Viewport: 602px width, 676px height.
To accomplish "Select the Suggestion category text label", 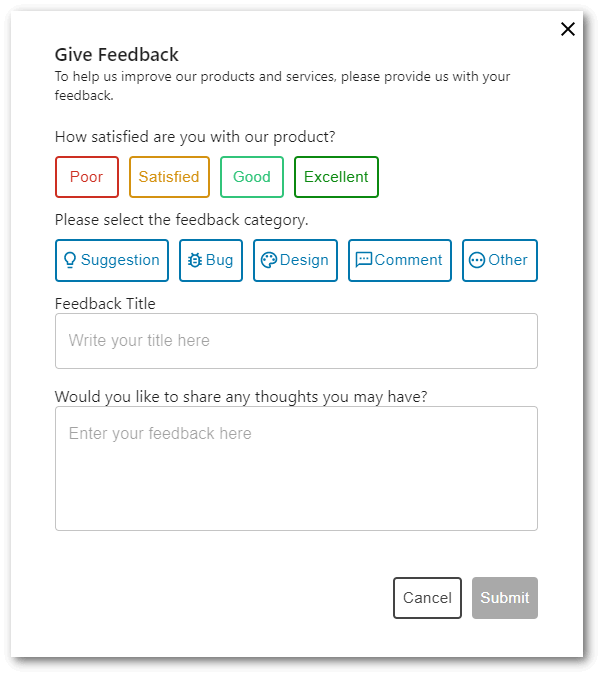I will 120,260.
